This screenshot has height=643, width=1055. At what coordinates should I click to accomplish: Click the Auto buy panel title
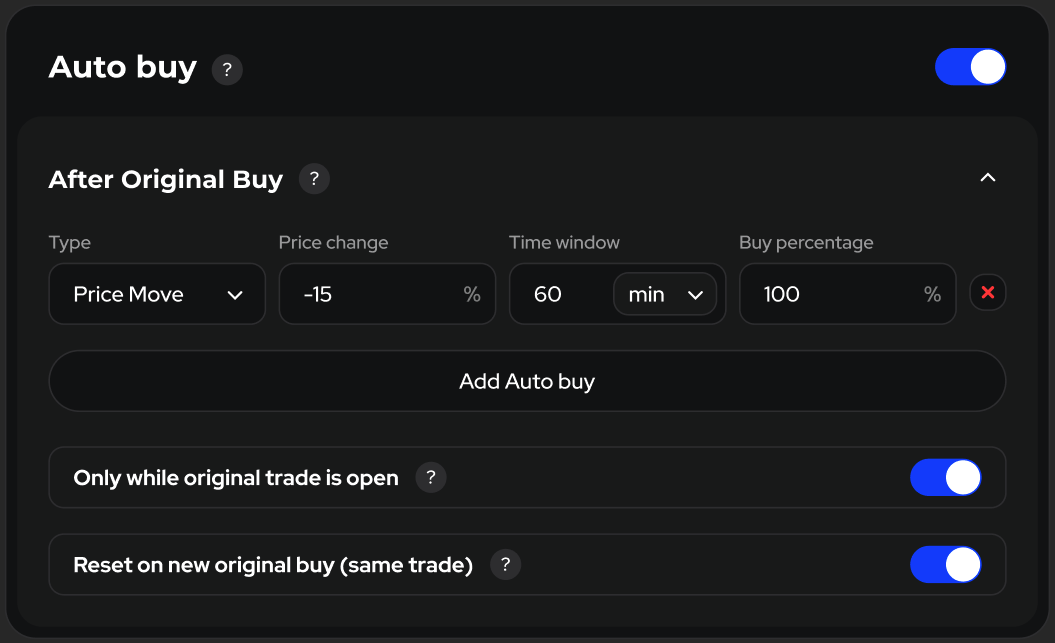[x=122, y=68]
